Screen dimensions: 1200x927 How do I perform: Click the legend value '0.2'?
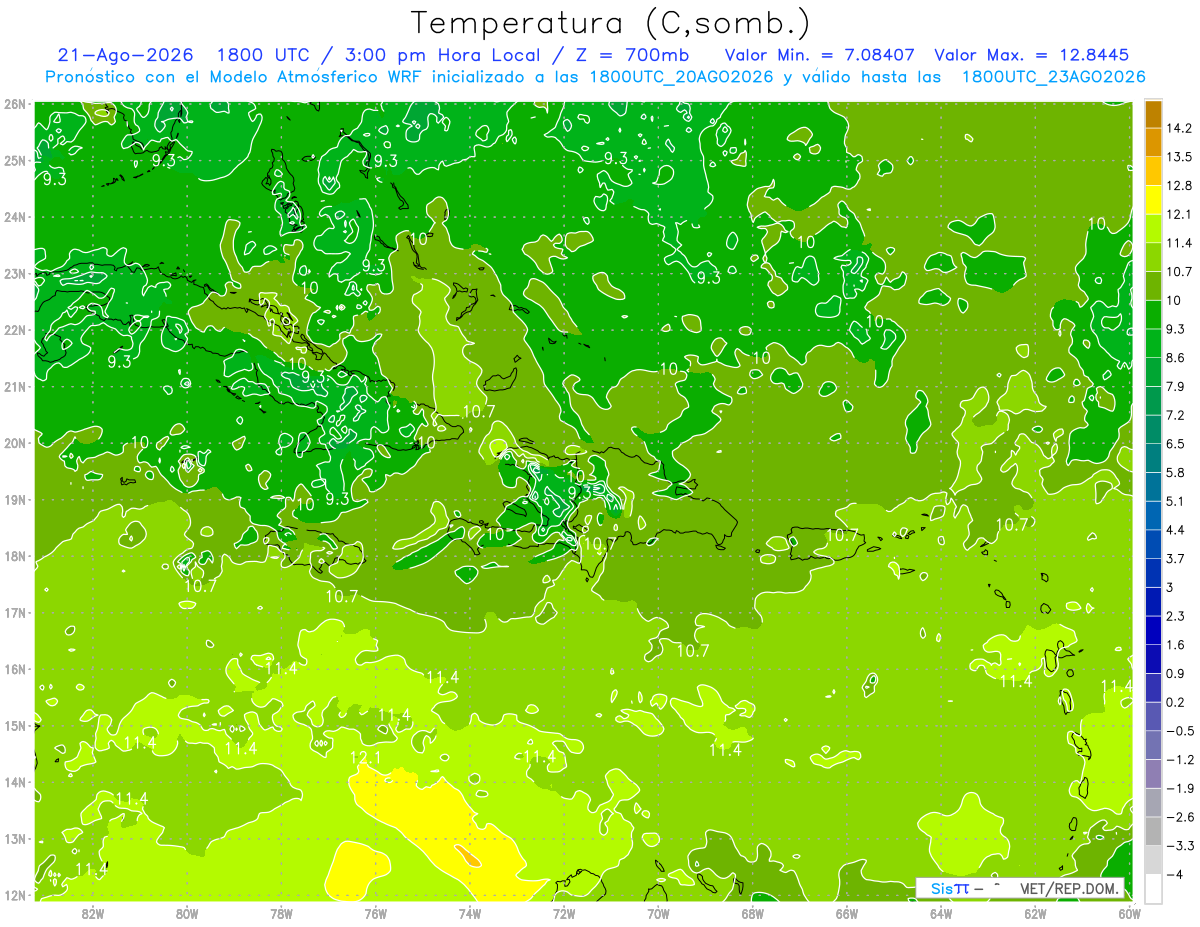pos(1176,702)
